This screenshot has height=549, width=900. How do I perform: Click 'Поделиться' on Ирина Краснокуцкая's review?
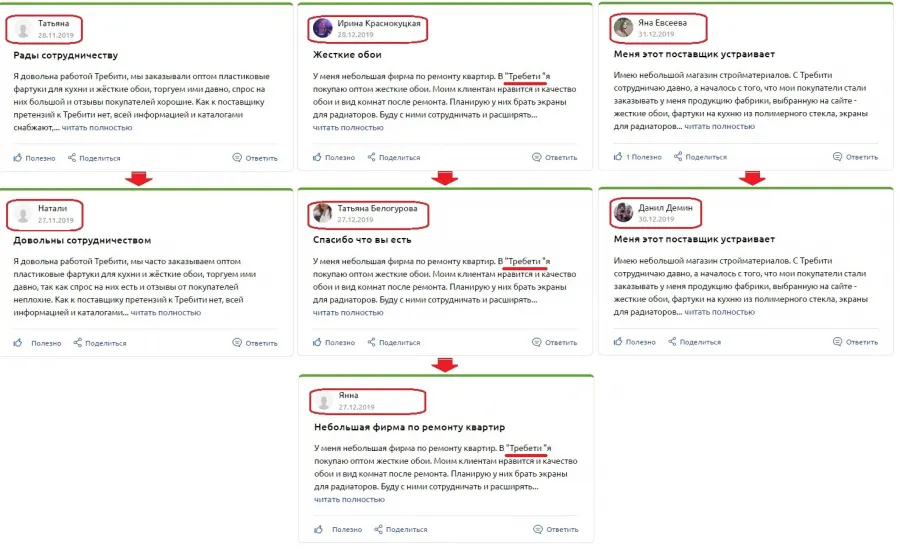click(x=399, y=157)
